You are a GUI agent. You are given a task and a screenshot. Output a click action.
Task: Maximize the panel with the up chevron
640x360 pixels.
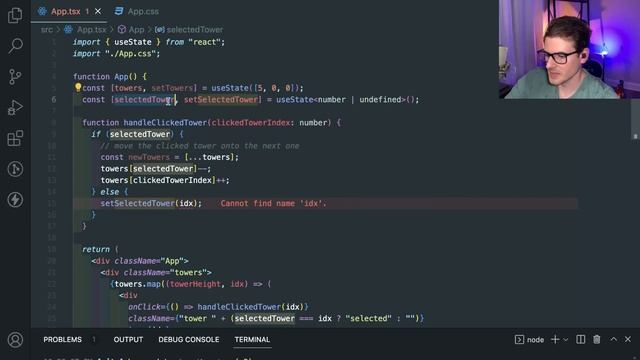pos(613,340)
